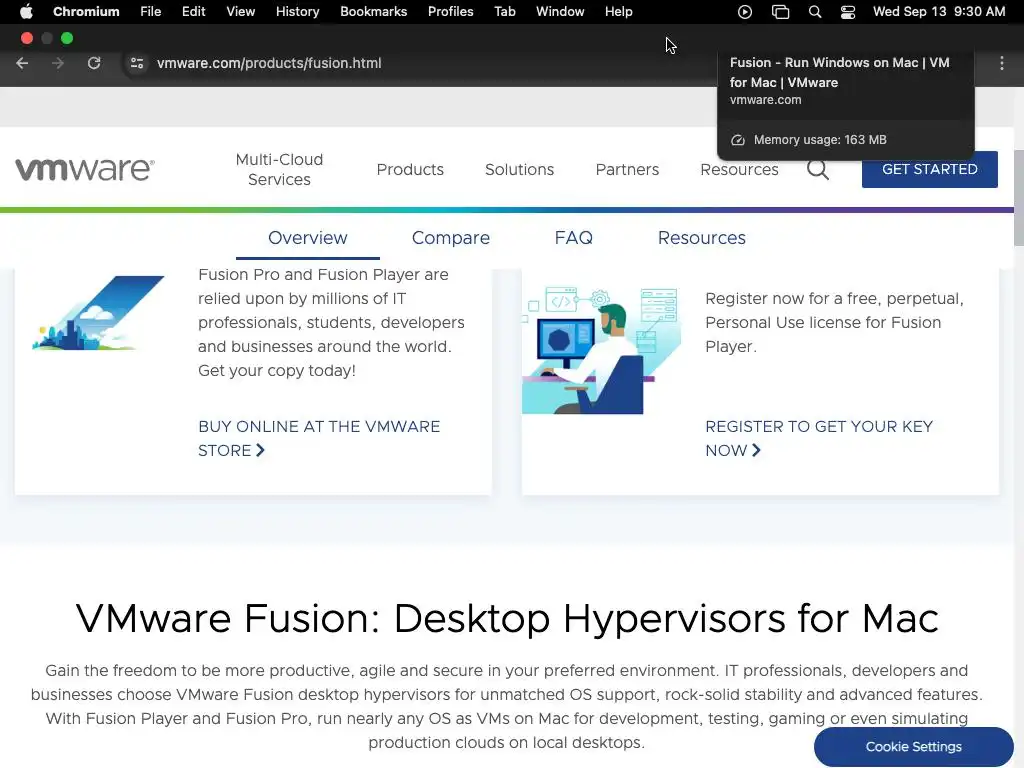Open the View menu
1024x768 pixels.
tap(240, 12)
